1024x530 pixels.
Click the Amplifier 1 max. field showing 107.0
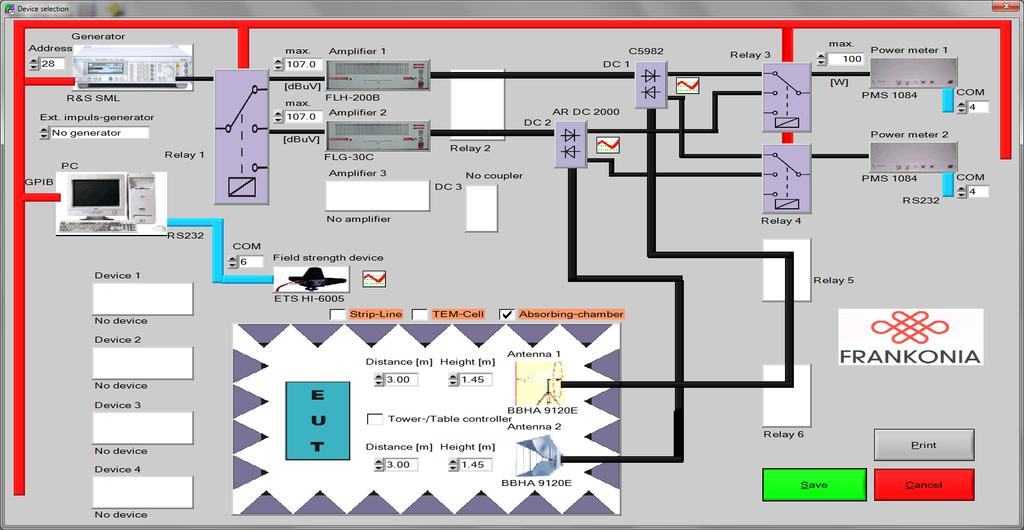coord(304,64)
